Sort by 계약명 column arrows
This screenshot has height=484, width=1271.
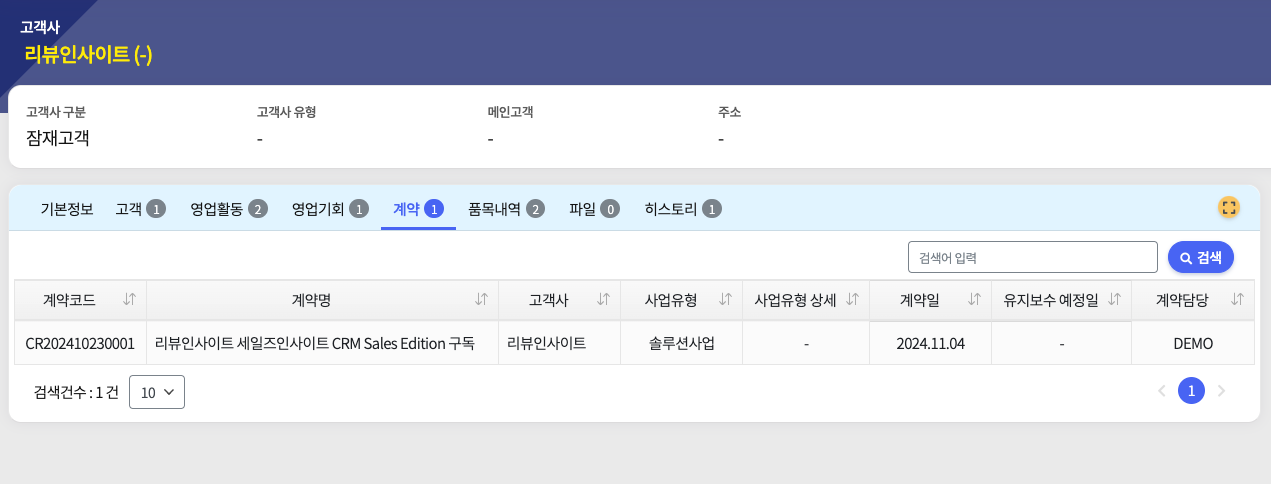coord(481,300)
